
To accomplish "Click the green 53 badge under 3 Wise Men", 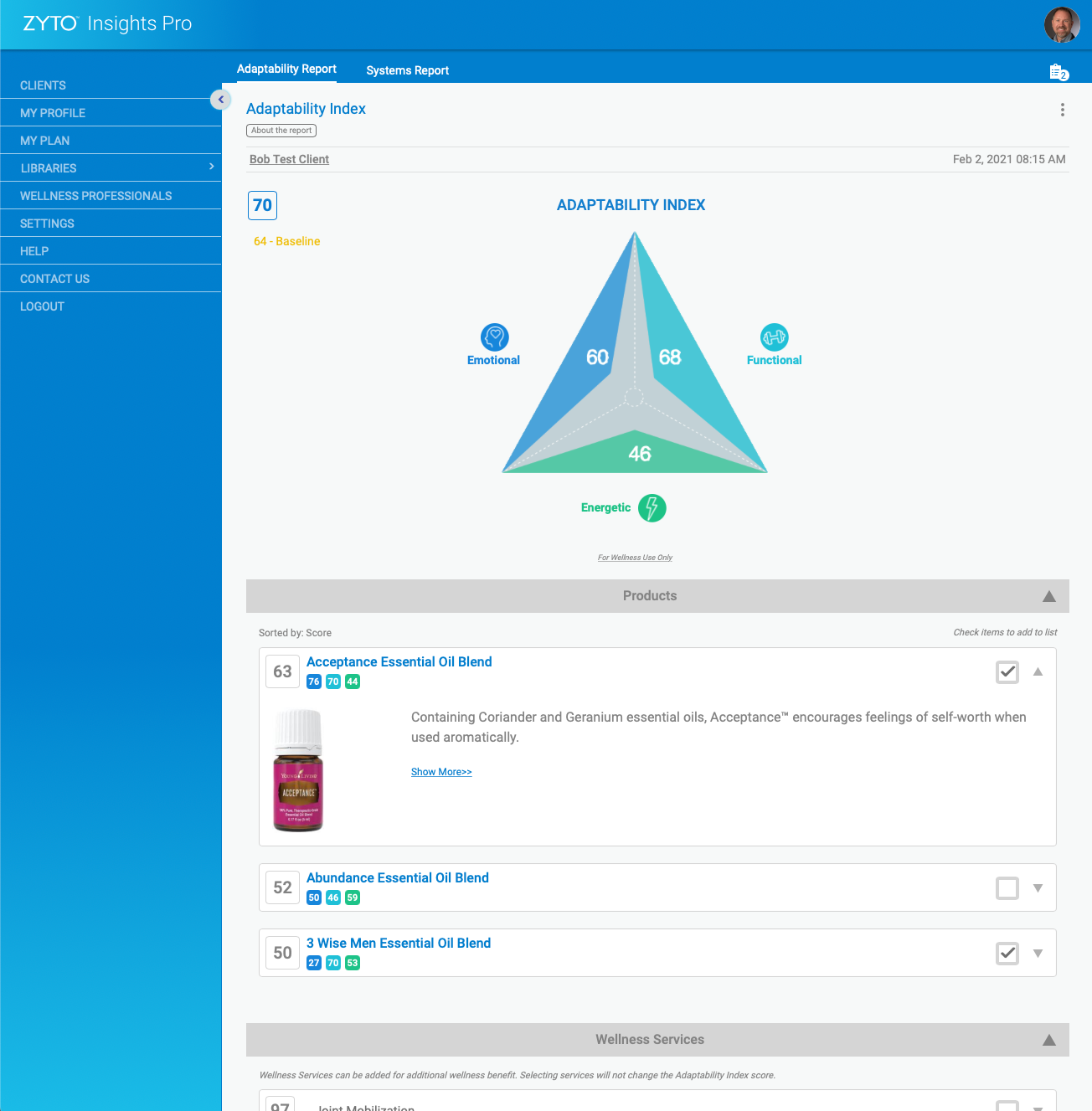I will (353, 963).
